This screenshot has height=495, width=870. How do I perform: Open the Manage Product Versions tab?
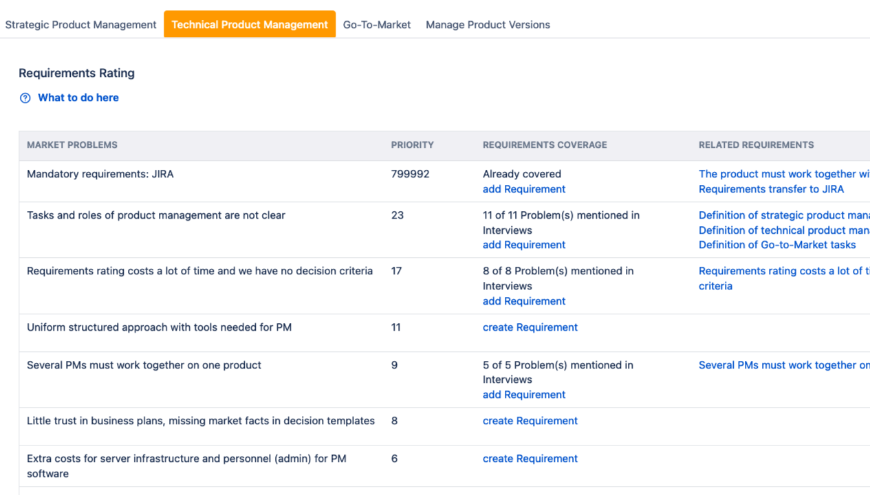[x=488, y=25]
